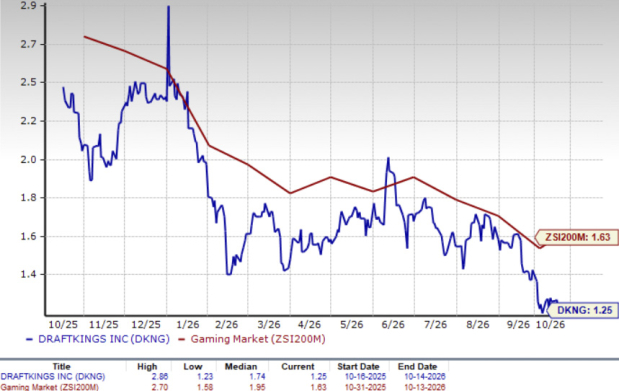Click the 10/26 x-axis label
Screen dimensions: 619x391
[550, 325]
